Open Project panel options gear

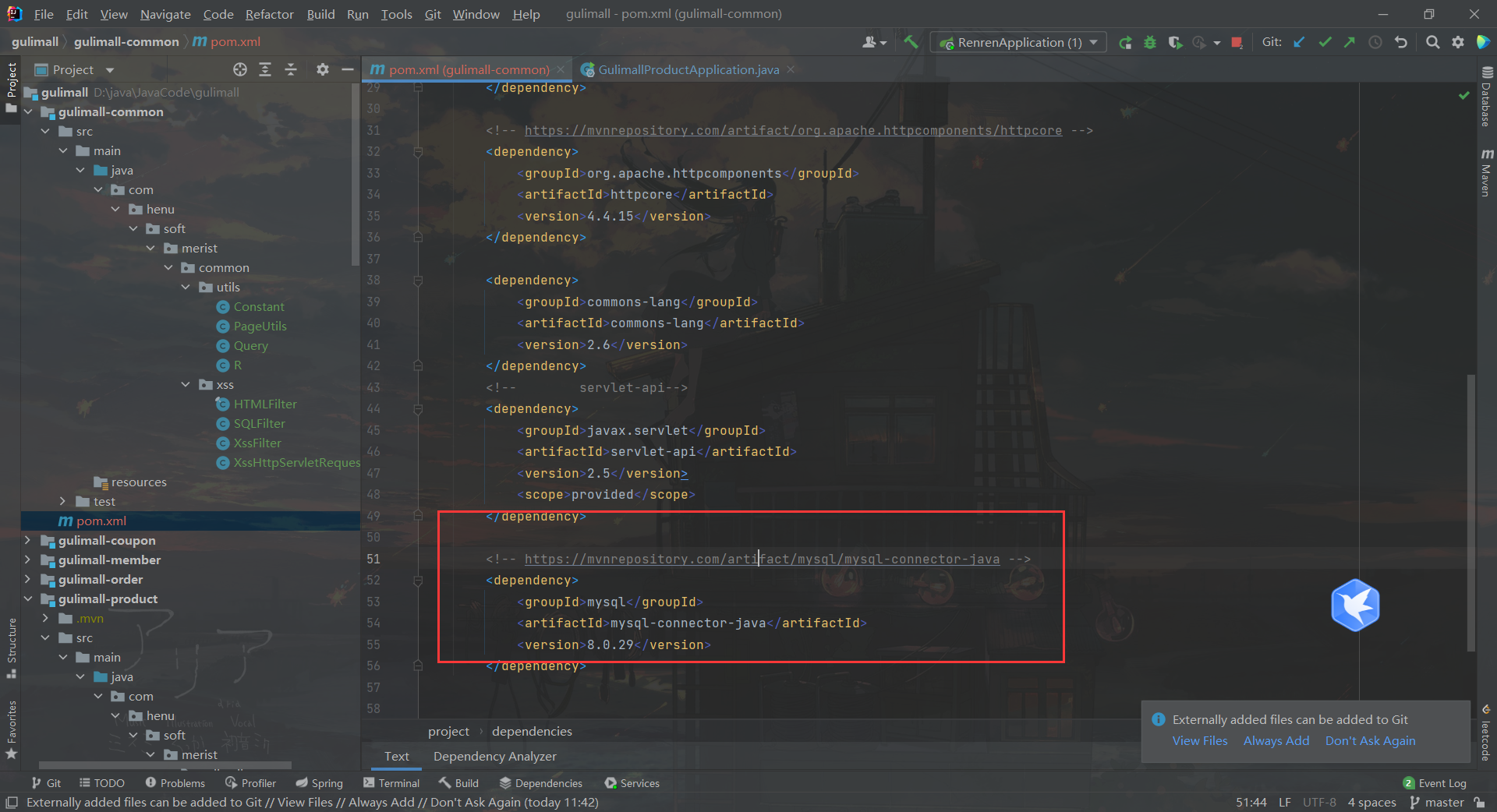[322, 69]
